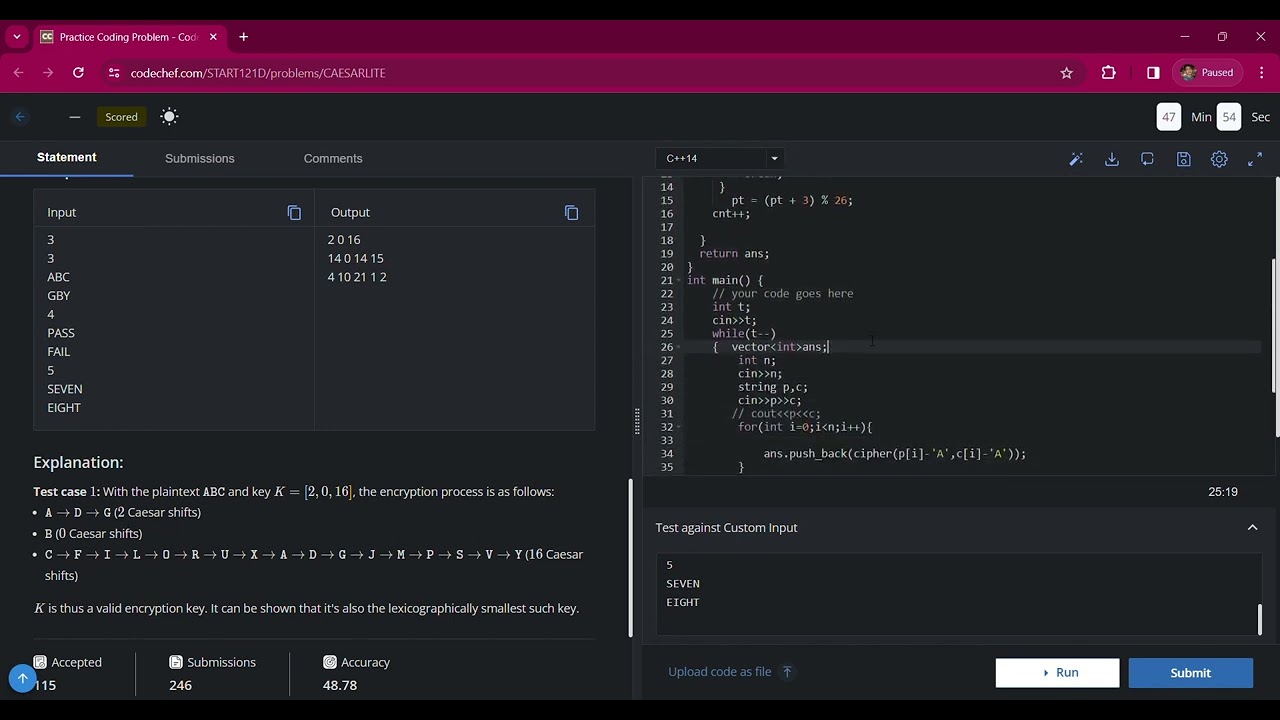
Task: Open the C++14 language dropdown
Action: click(x=721, y=158)
